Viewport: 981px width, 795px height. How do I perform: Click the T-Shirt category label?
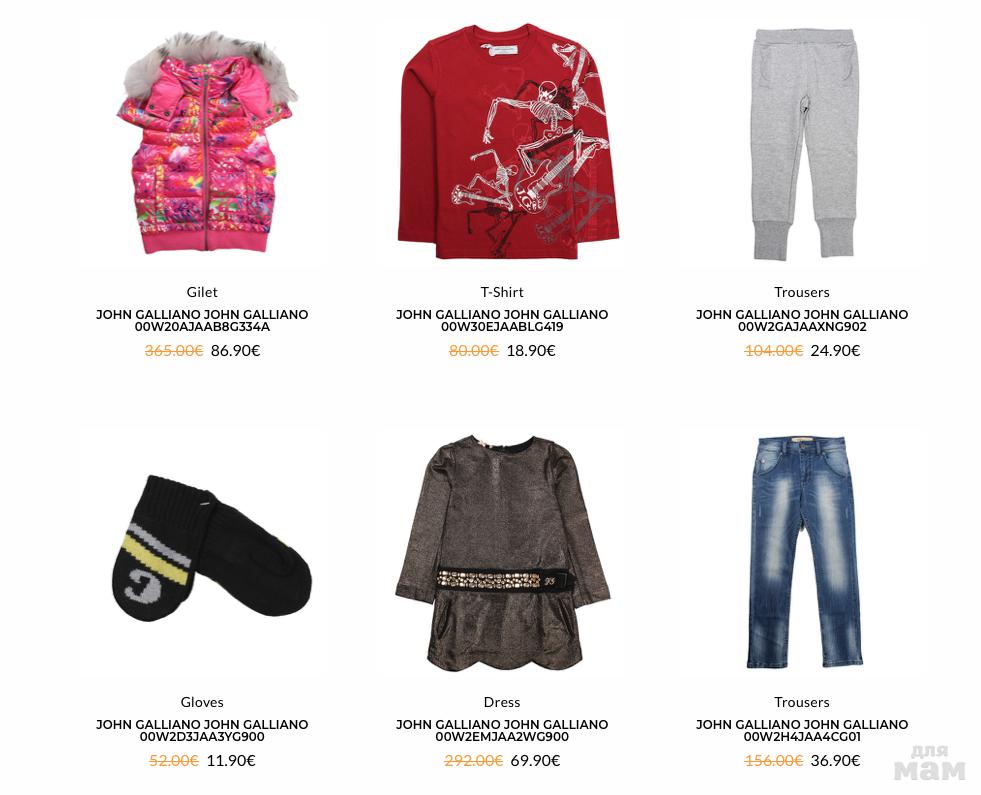[502, 292]
